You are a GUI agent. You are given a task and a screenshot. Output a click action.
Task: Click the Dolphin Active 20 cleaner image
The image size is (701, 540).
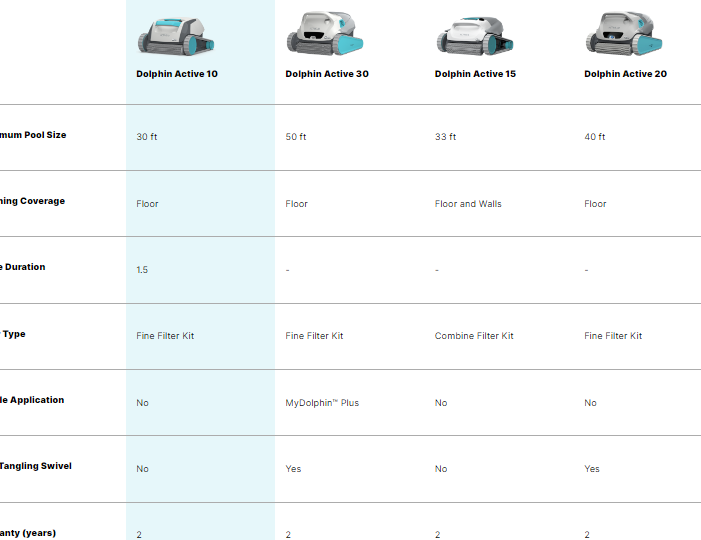(x=623, y=34)
